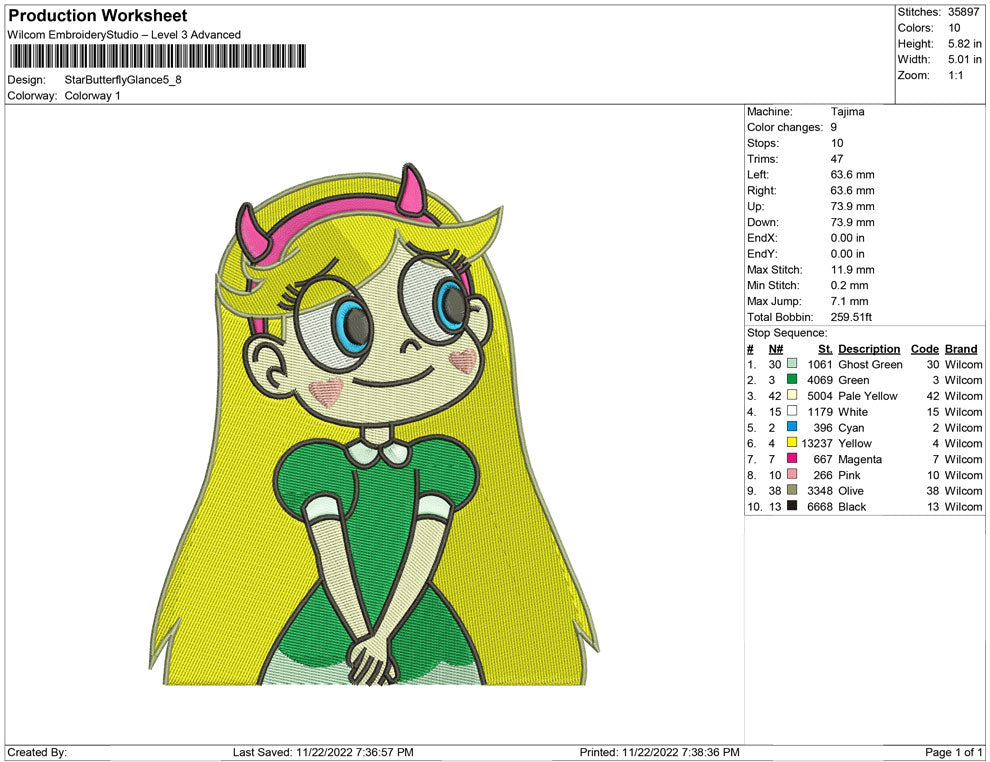Pick the Magenta thread swatch
Viewport: 990px width, 762px height.
pyautogui.click(x=792, y=458)
